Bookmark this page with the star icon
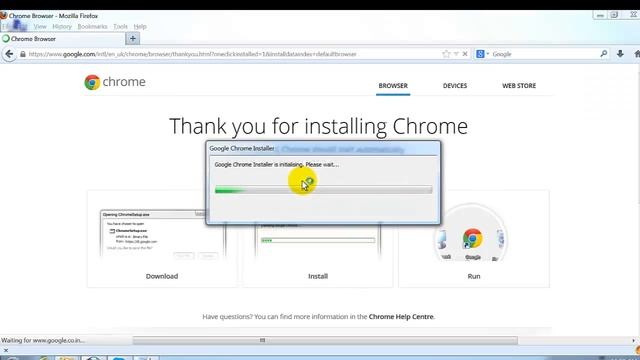 [446, 54]
